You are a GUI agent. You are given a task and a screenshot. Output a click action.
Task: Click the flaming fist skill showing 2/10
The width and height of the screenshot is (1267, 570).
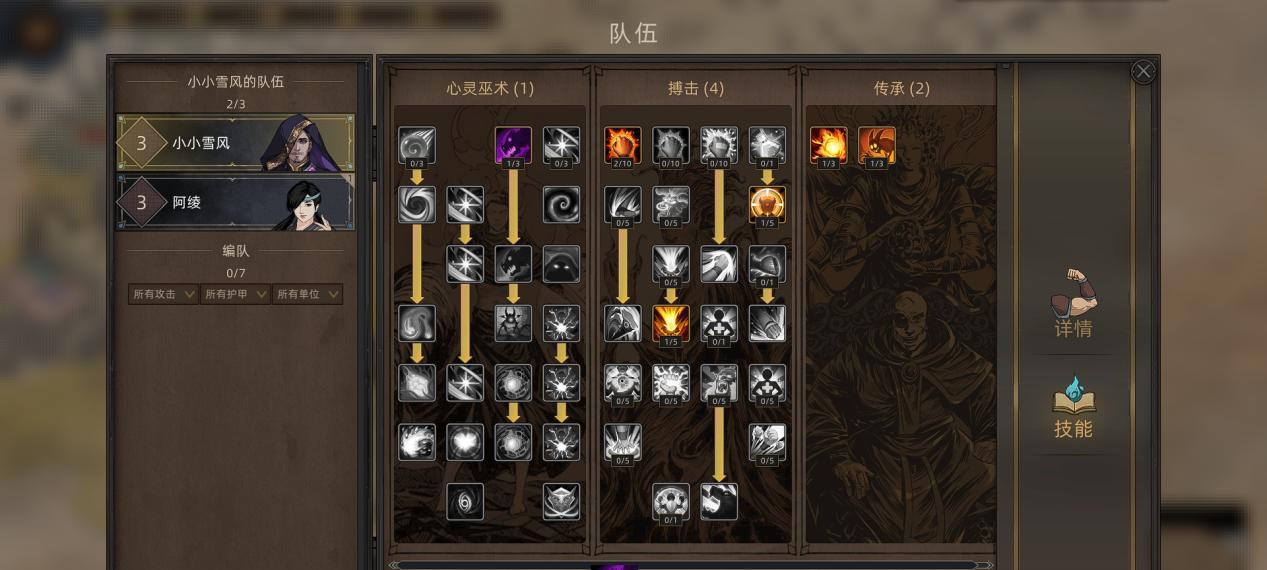[x=623, y=145]
